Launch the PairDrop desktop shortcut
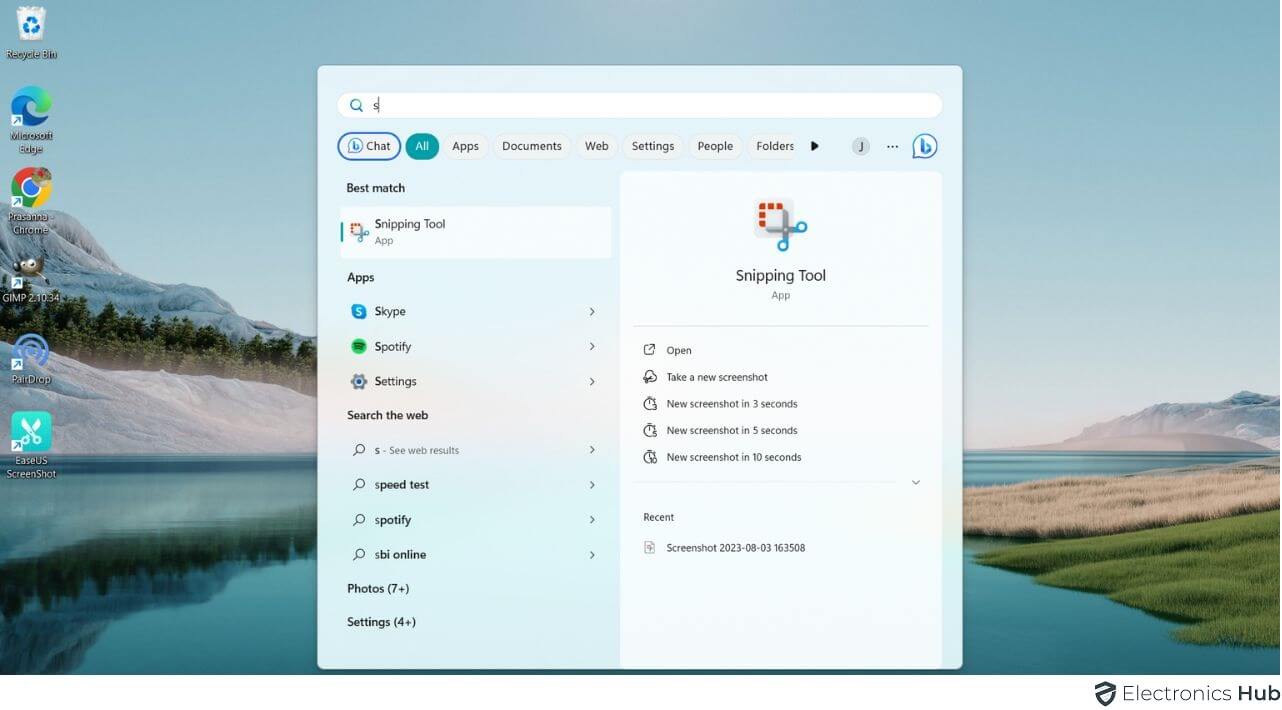Screen dimensions: 1282x710 31,352
